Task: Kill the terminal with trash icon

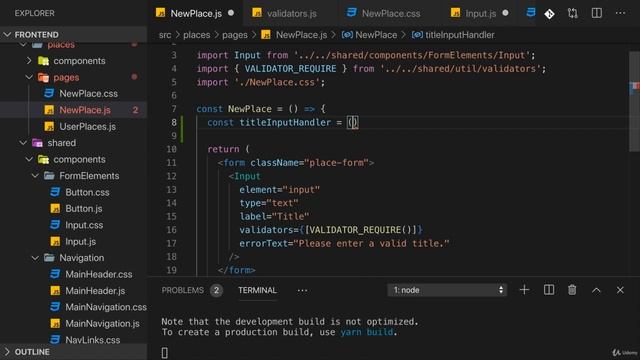Action: tap(572, 290)
